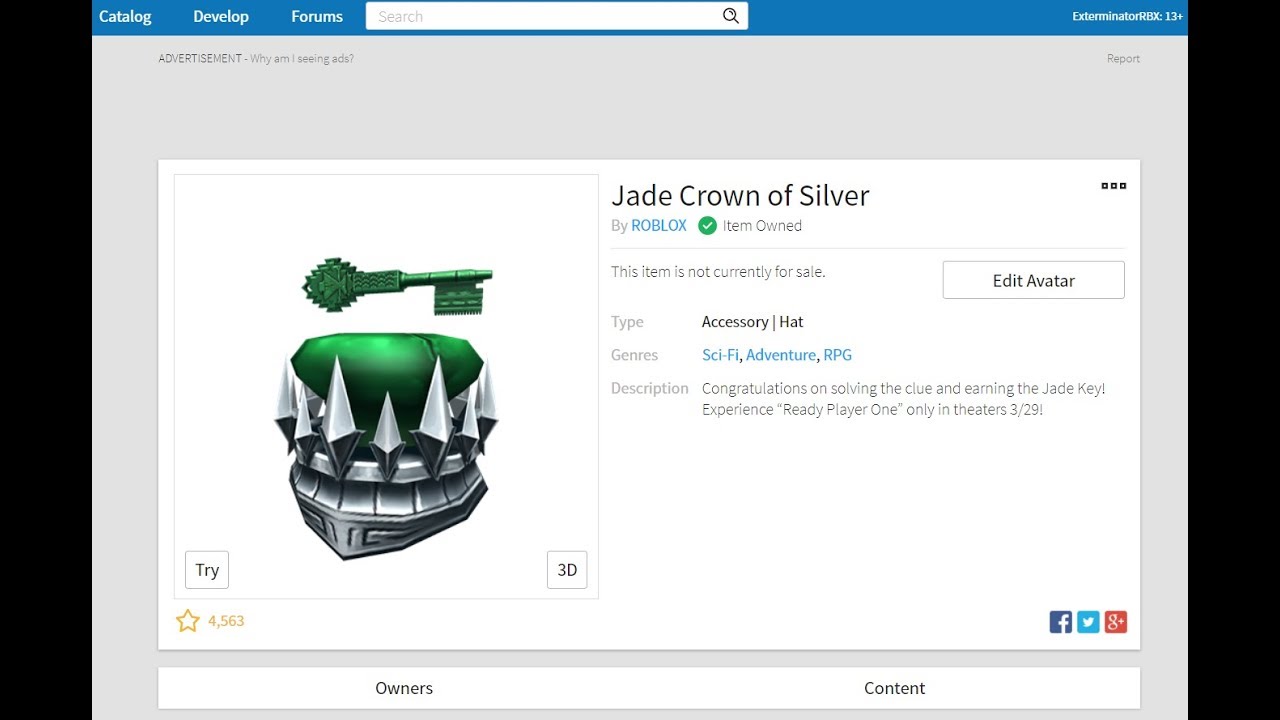
Task: Toggle the 3D view button
Action: pyautogui.click(x=567, y=570)
